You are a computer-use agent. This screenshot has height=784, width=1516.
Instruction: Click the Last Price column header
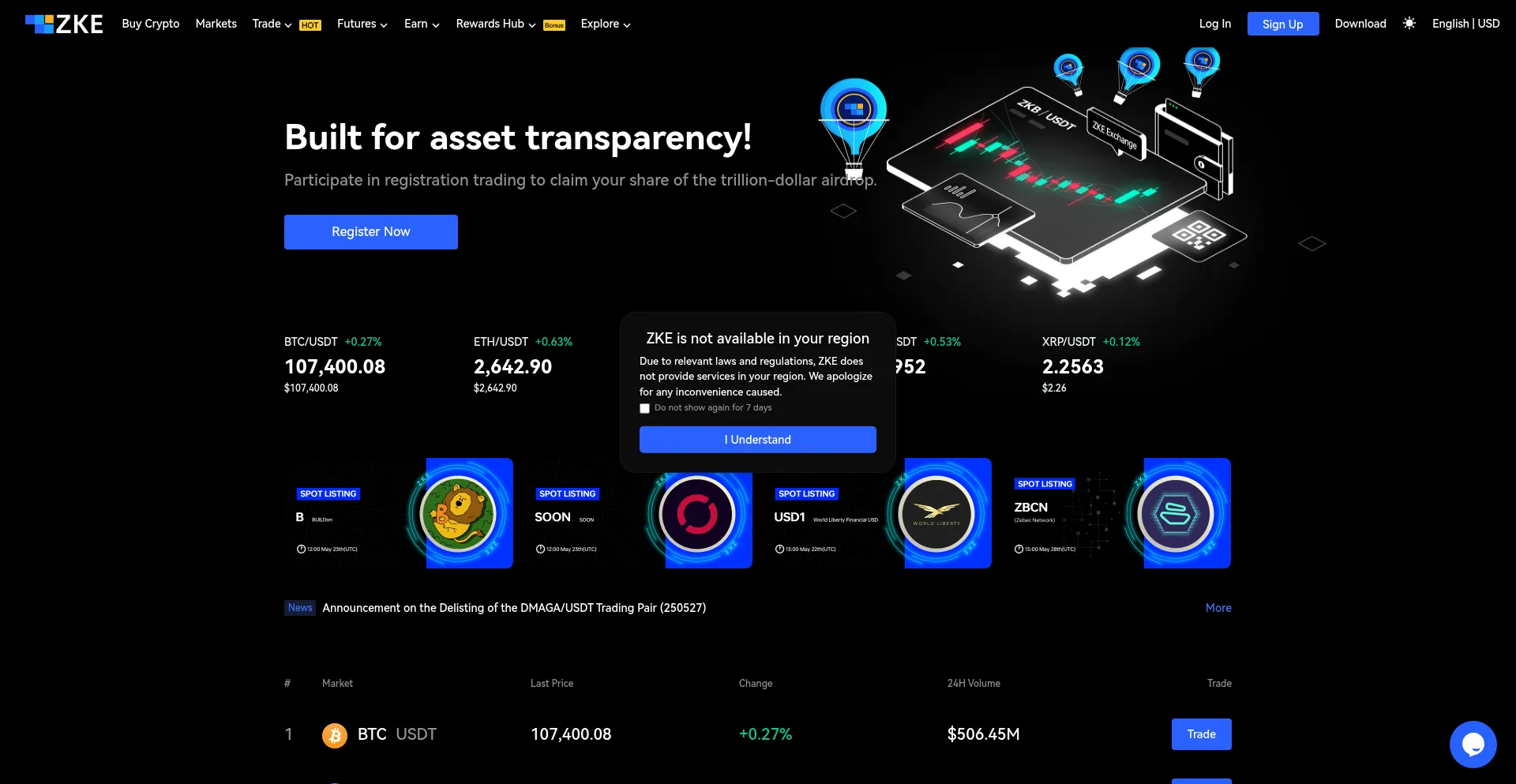552,684
